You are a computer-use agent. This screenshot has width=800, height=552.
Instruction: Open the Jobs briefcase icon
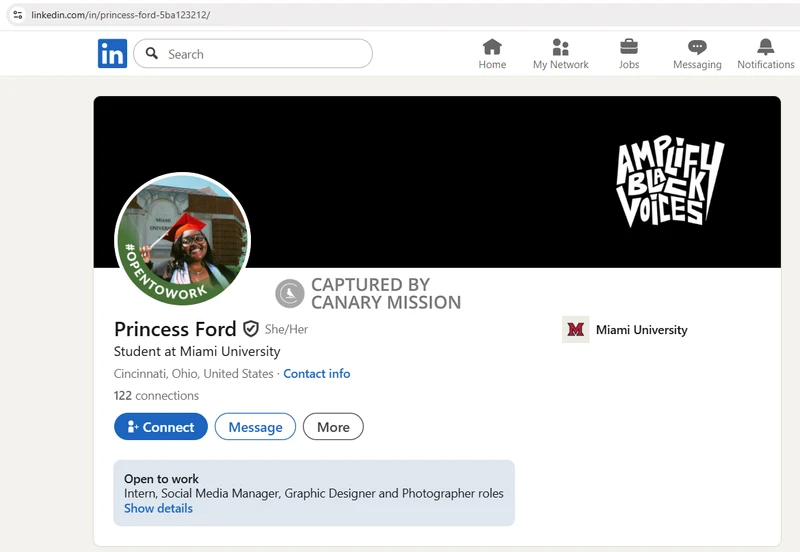click(629, 47)
